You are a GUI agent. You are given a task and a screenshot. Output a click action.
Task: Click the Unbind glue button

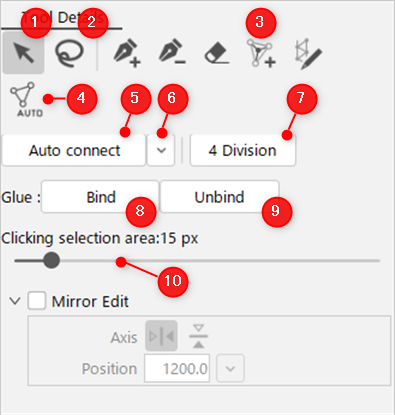219,197
